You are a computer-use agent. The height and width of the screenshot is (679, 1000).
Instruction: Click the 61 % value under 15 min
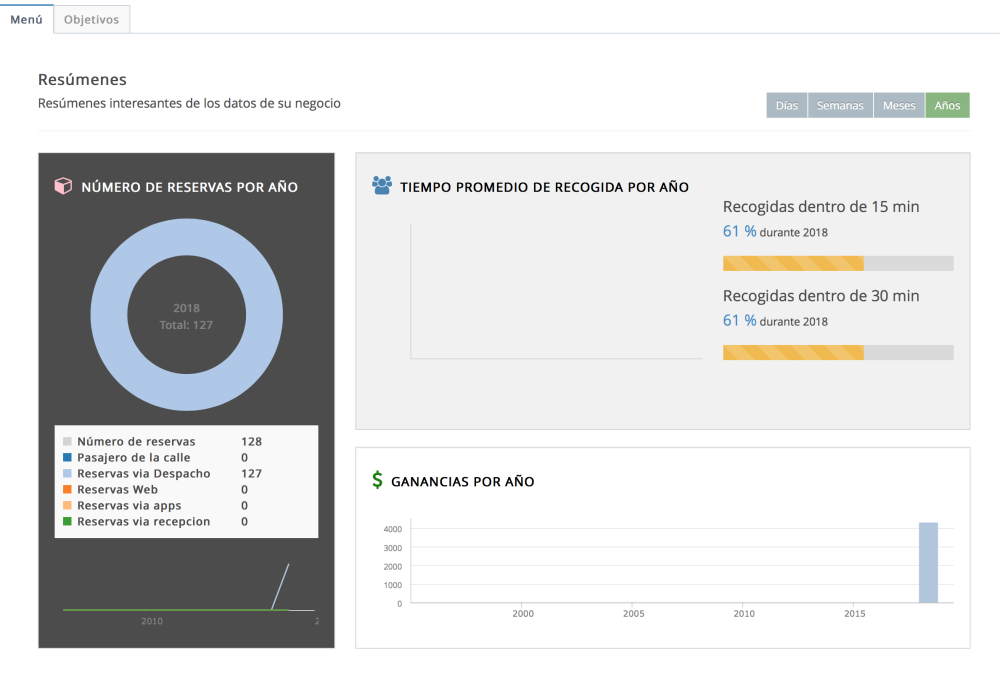pyautogui.click(x=739, y=231)
